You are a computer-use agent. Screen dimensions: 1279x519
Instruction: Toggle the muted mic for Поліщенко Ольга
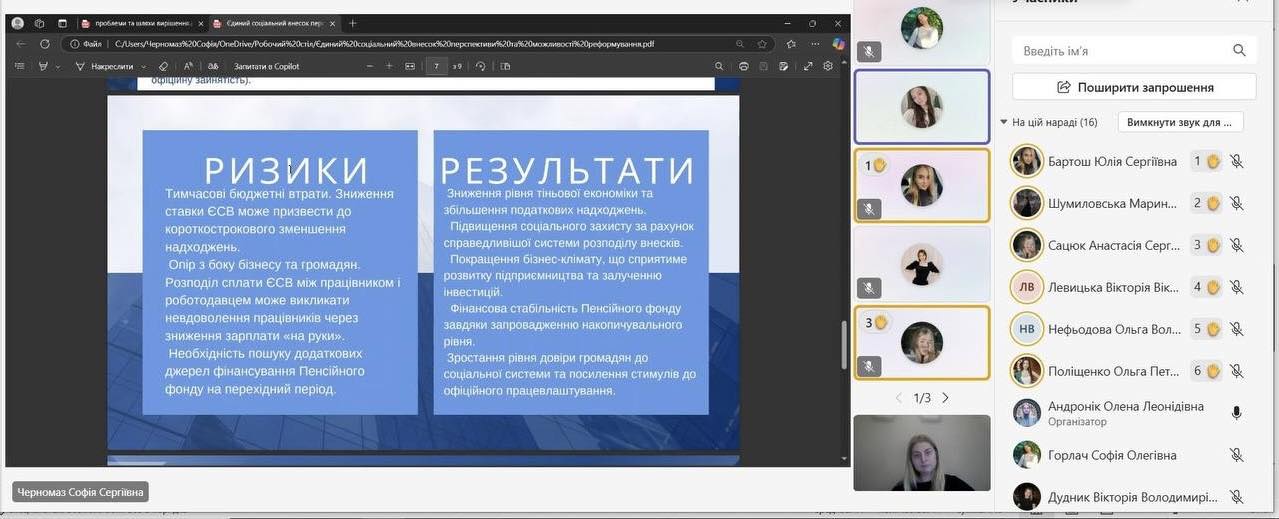pyautogui.click(x=1237, y=371)
